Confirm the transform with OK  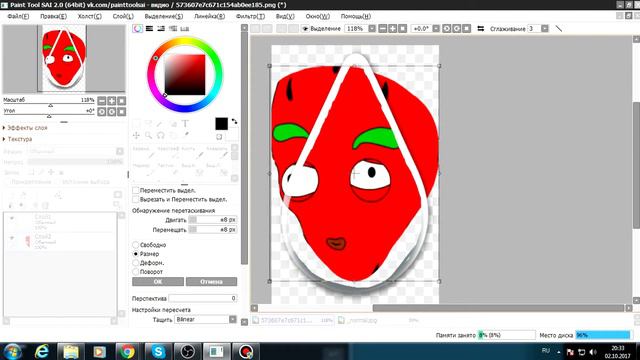158,282
